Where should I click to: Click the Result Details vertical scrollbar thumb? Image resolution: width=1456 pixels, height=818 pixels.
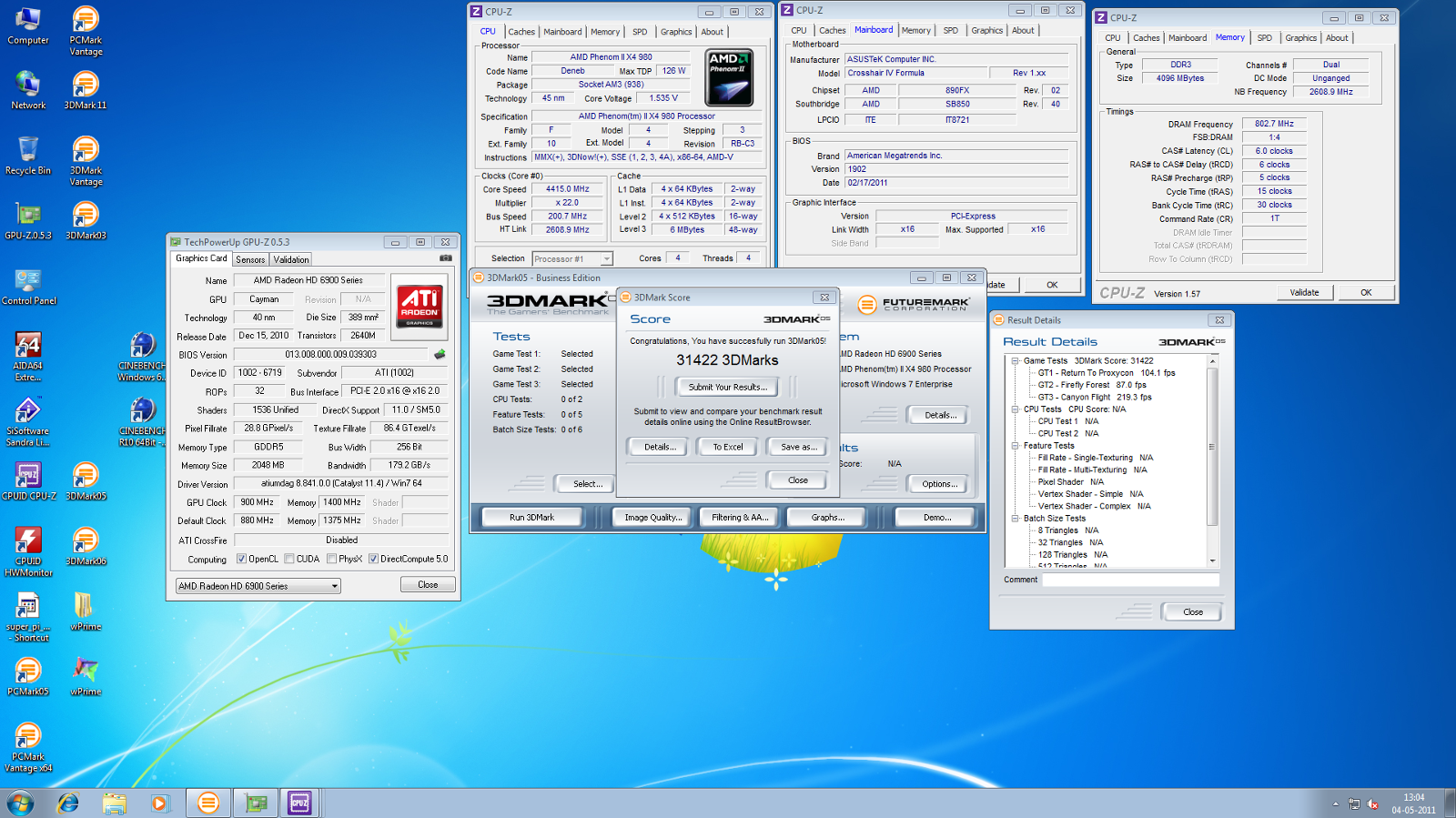pyautogui.click(x=1212, y=446)
